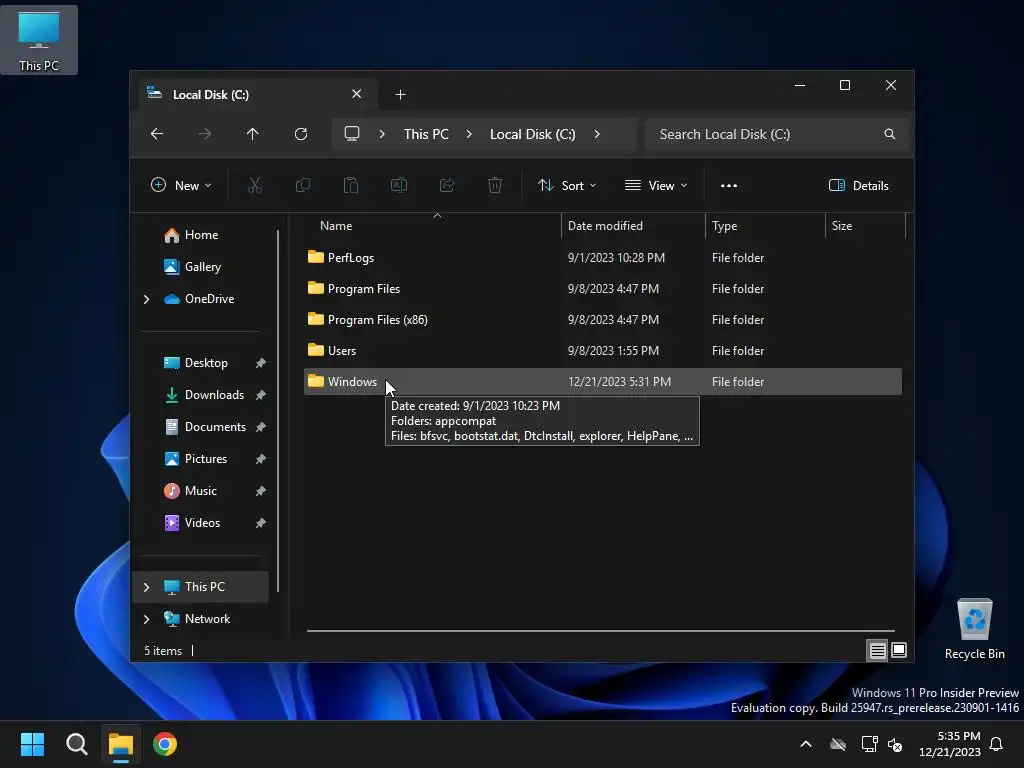This screenshot has height=768, width=1024.
Task: Launch Google Chrome from taskbar
Action: pyautogui.click(x=165, y=744)
